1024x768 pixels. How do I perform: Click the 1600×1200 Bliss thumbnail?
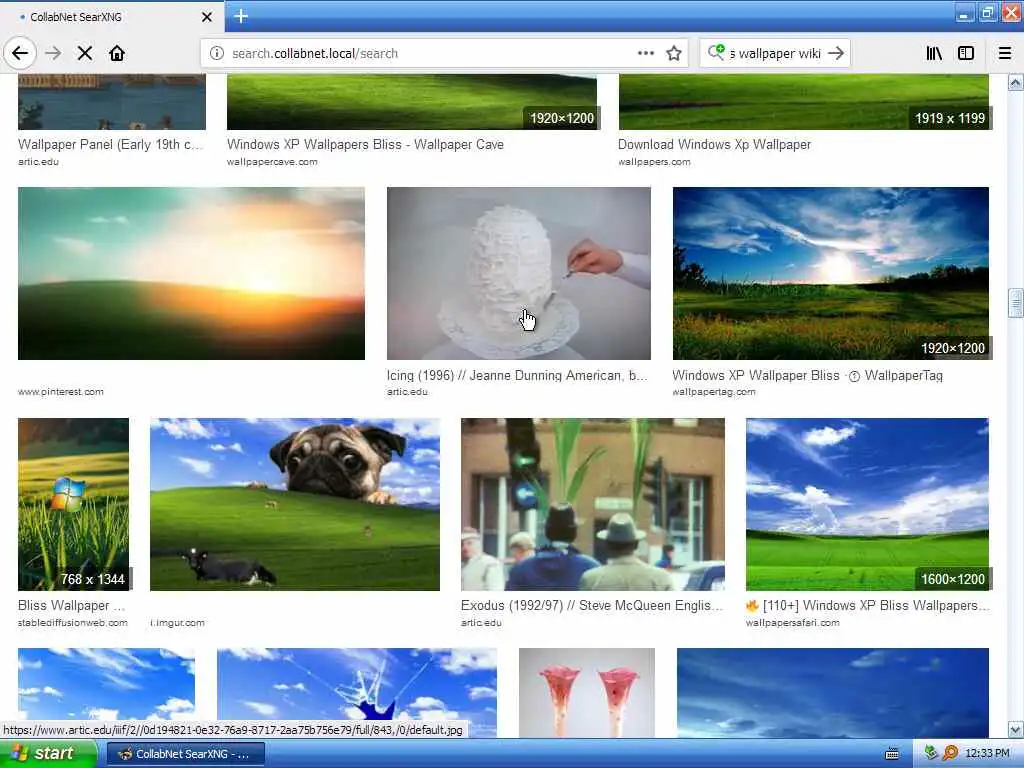pos(867,504)
